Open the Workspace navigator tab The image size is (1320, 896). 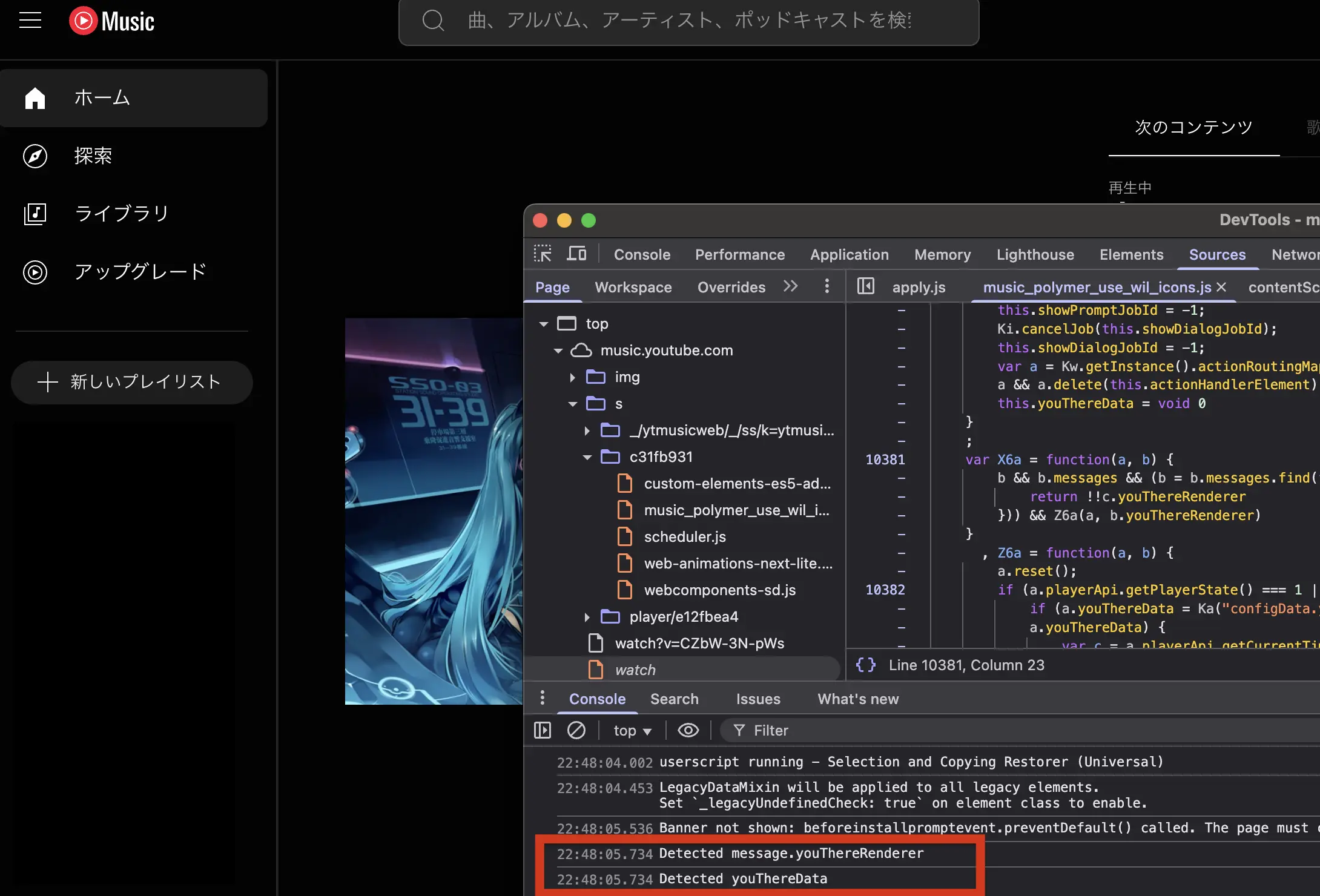click(633, 288)
